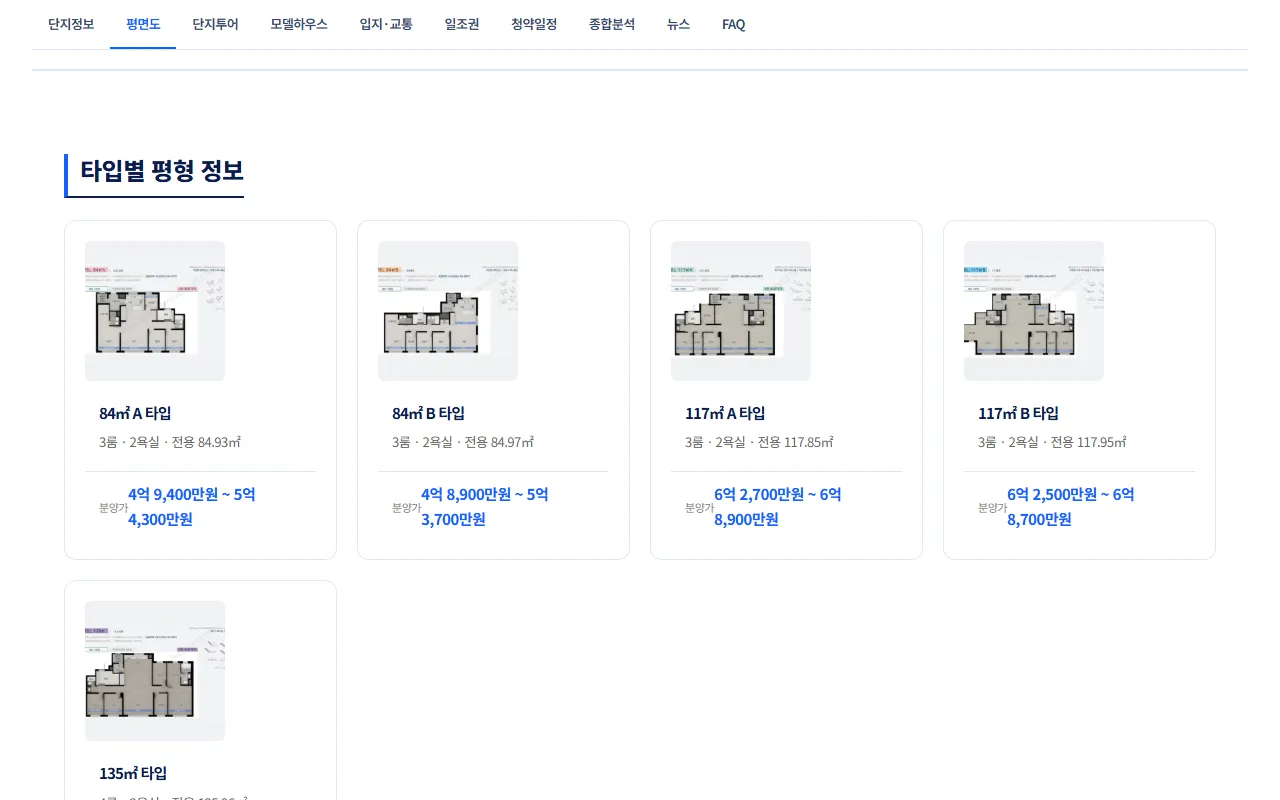View the 청약일정 tab
This screenshot has width=1280, height=800.
coord(534,24)
